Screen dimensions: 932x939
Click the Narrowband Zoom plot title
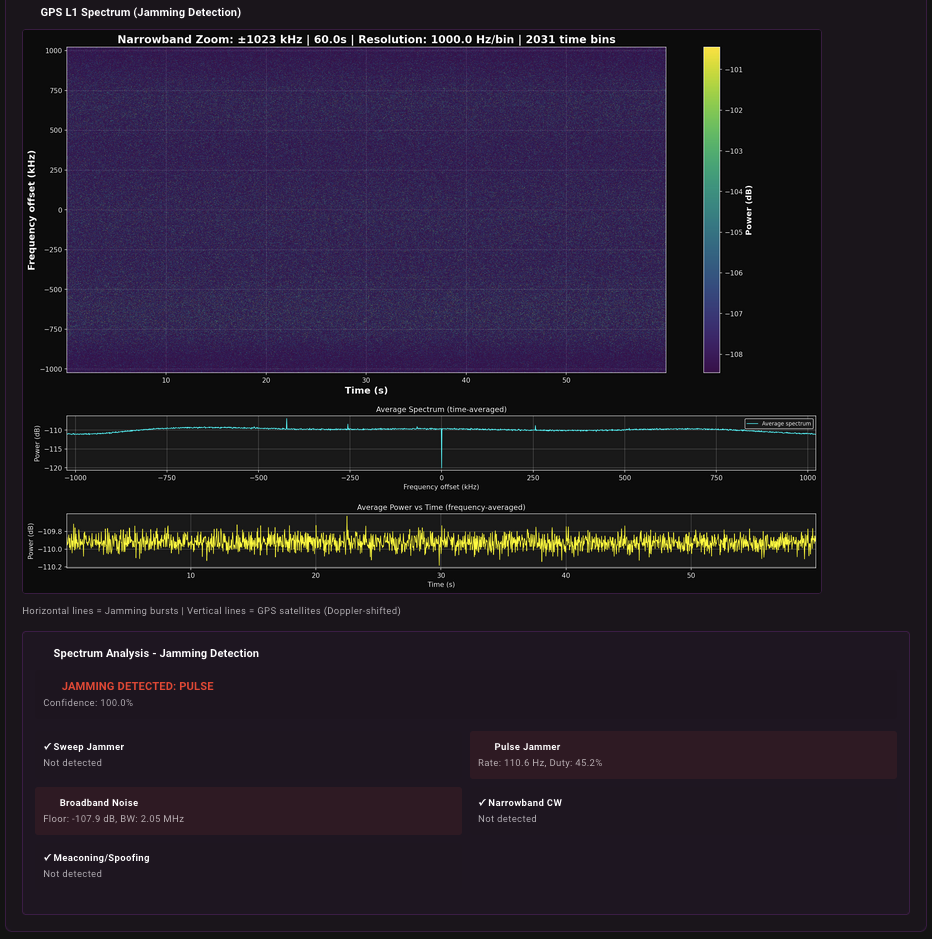tap(366, 39)
